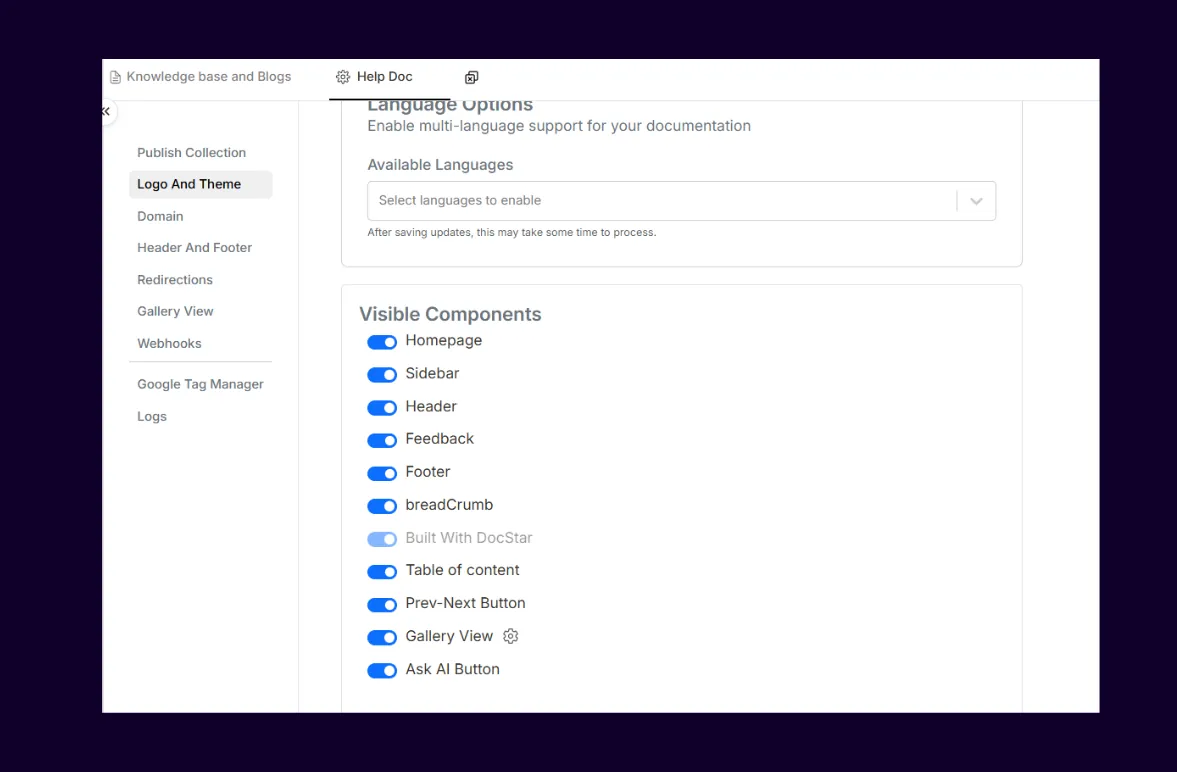Disable the Sidebar visibility toggle

[382, 375]
